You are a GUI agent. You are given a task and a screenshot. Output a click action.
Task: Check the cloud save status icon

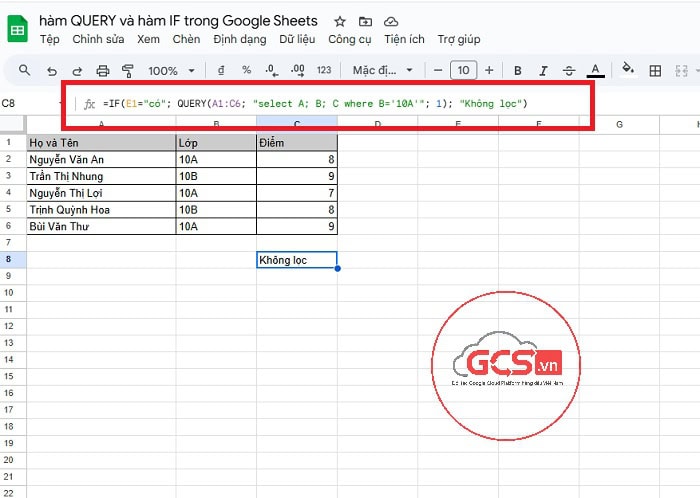pyautogui.click(x=390, y=21)
